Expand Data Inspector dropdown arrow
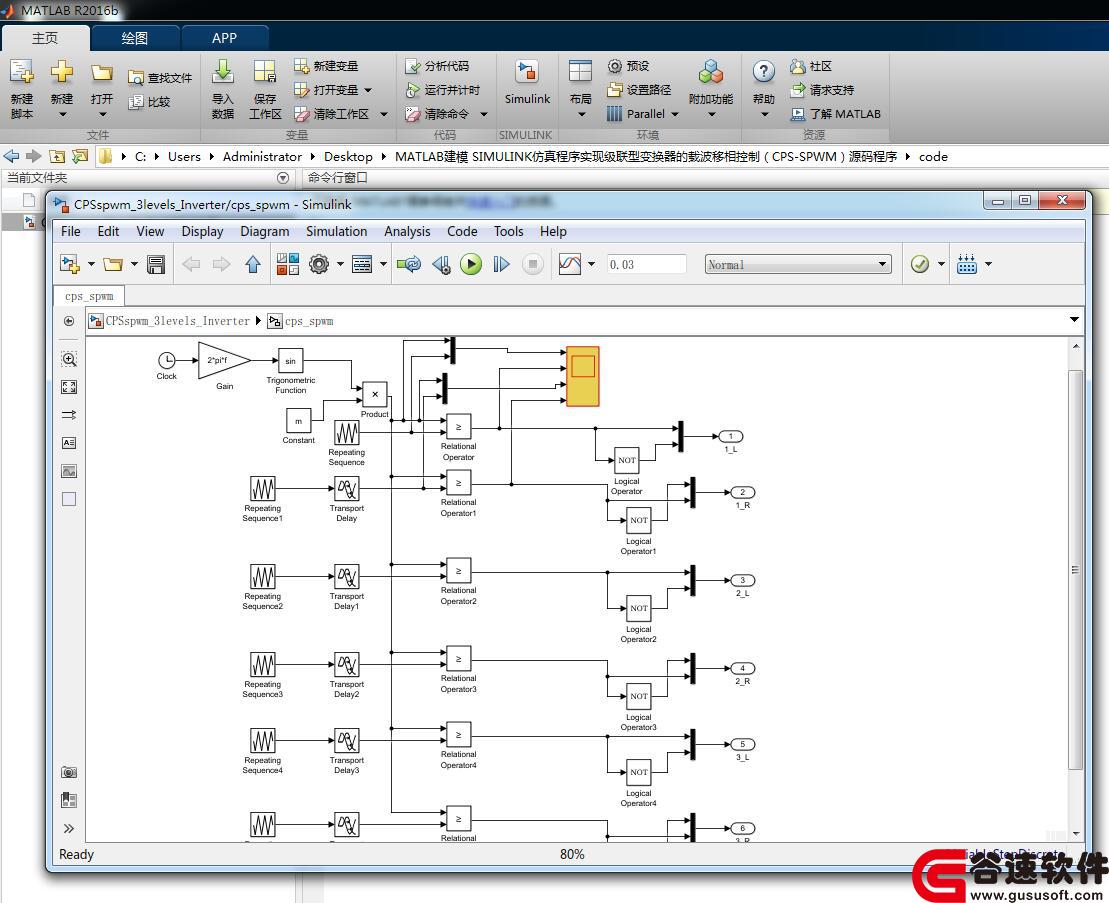1109x903 pixels. tap(591, 264)
